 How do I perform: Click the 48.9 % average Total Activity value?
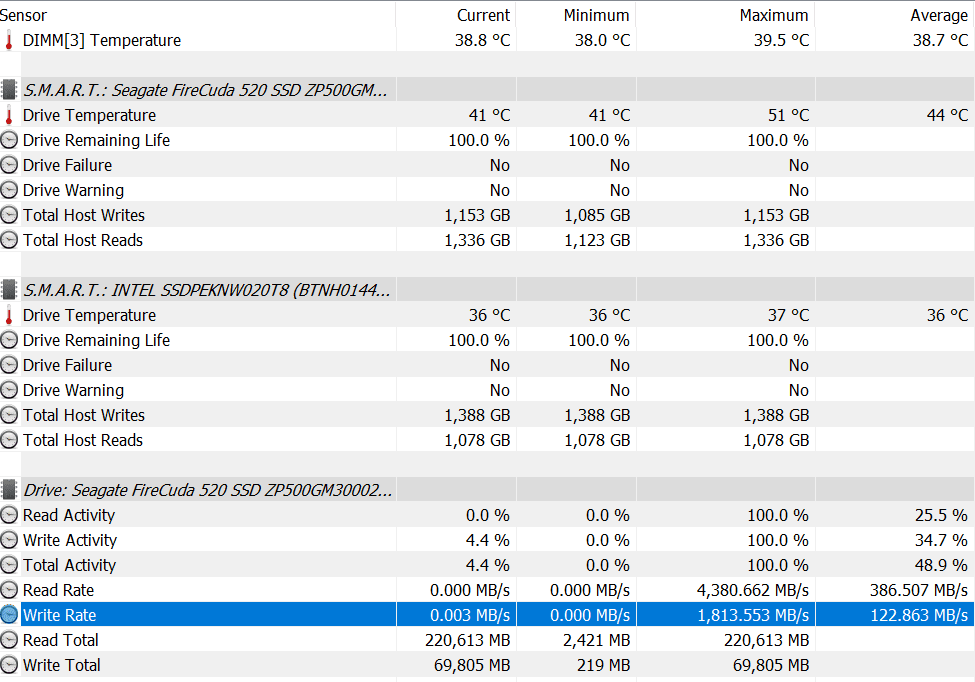point(941,564)
